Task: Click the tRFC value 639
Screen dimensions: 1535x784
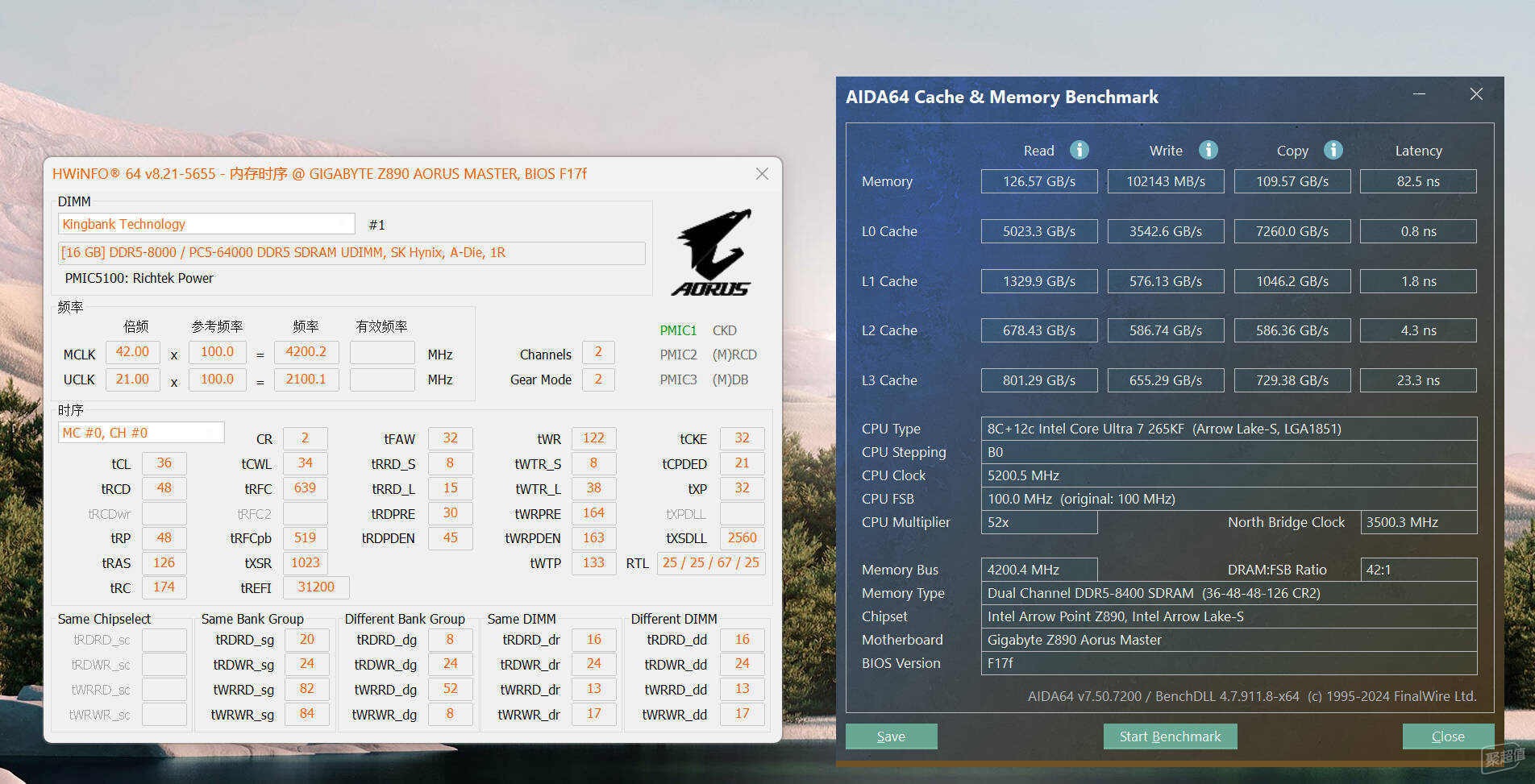Action: [x=306, y=488]
